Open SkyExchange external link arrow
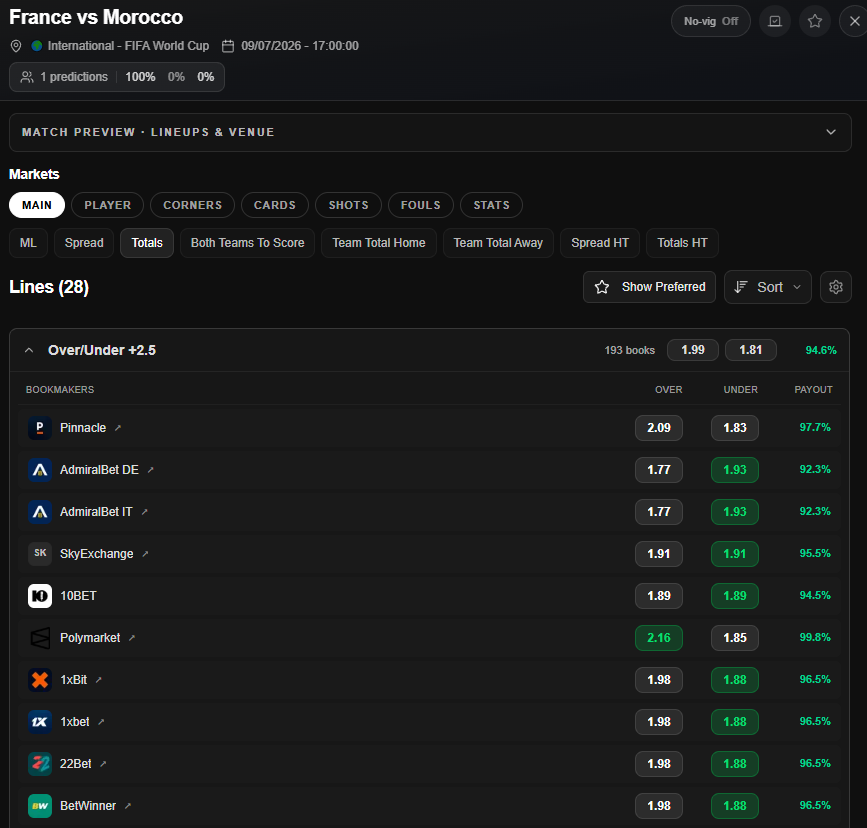Viewport: 867px width, 828px height. [145, 554]
